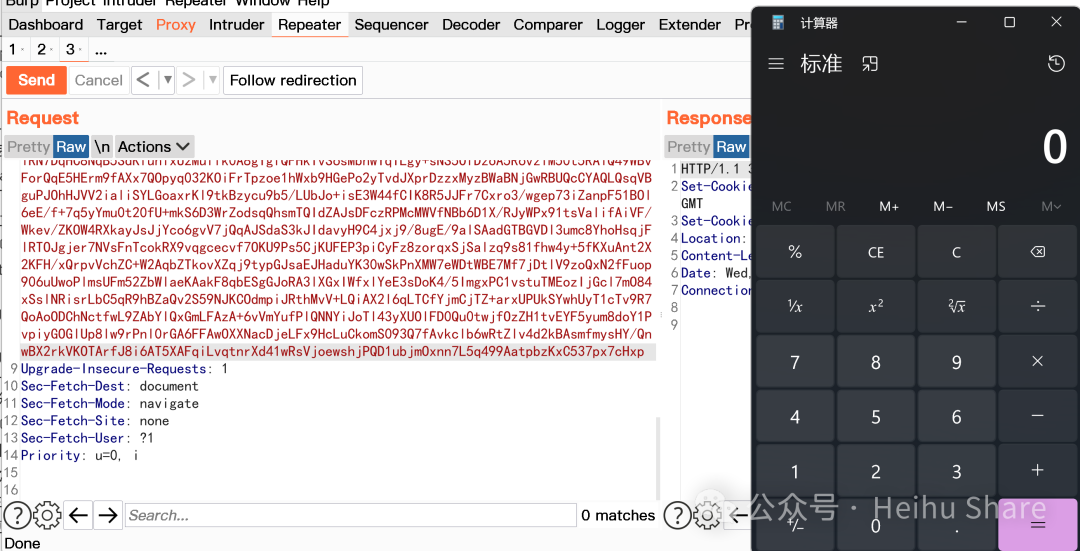The width and height of the screenshot is (1080, 551).
Task: Click calculator M- memory subtract
Action: click(943, 206)
